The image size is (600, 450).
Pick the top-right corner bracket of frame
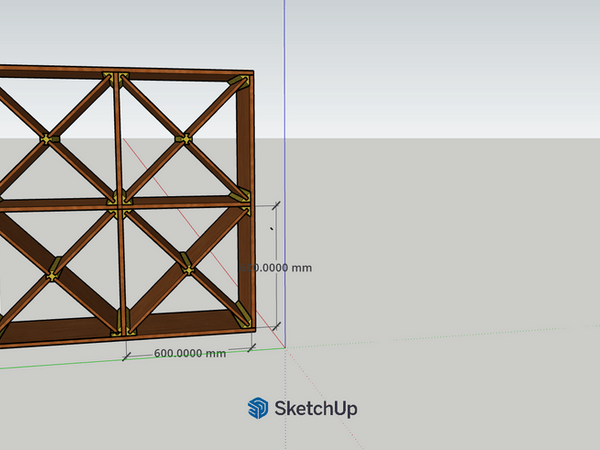[241, 83]
